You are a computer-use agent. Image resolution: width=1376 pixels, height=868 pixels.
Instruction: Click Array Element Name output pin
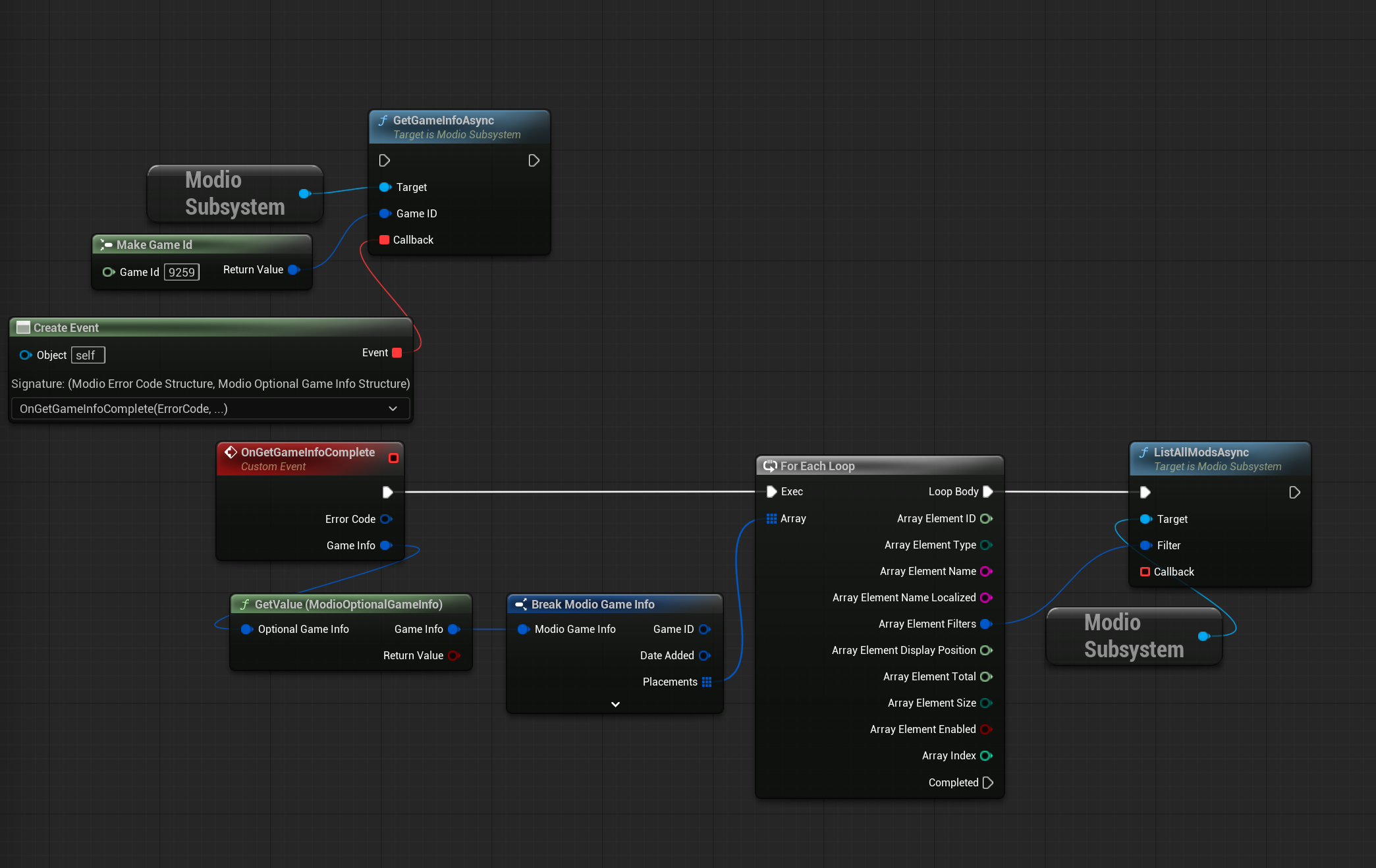pyautogui.click(x=987, y=571)
